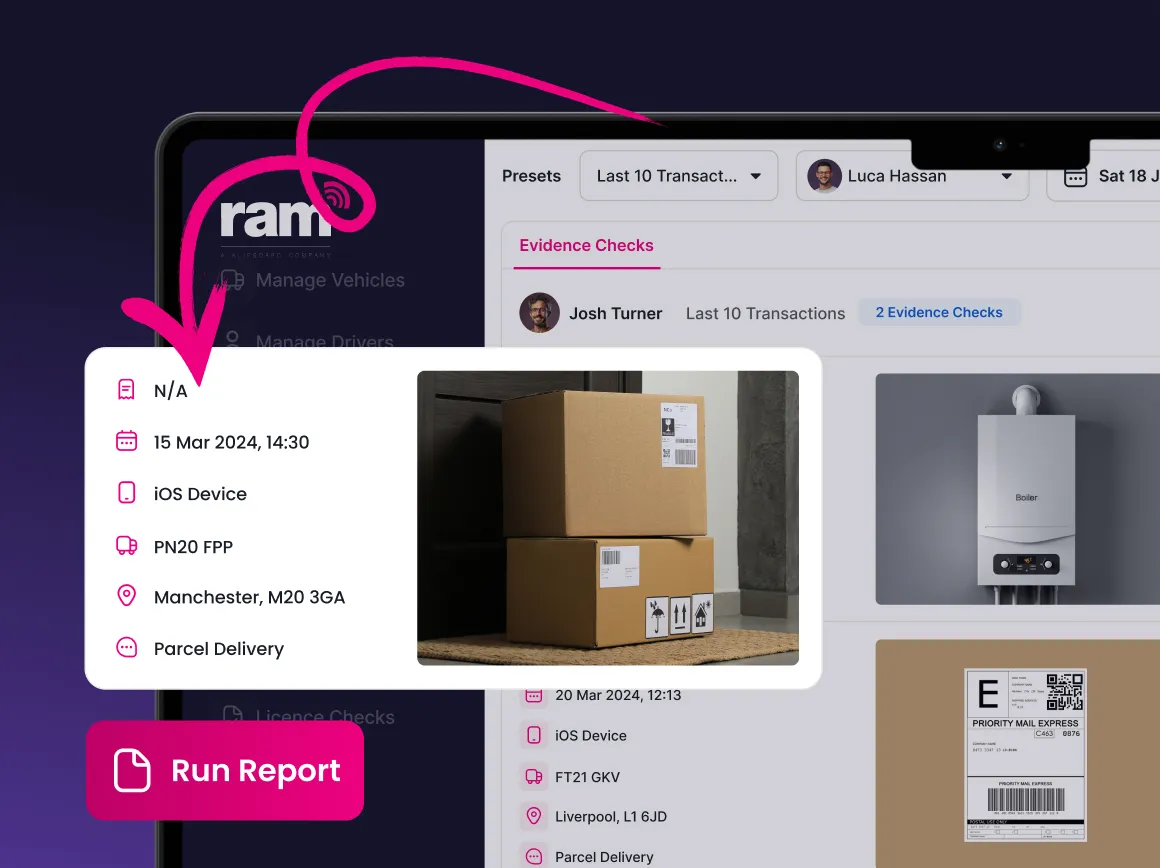
Task: Switch to the Evidence Checks tab
Action: (586, 246)
